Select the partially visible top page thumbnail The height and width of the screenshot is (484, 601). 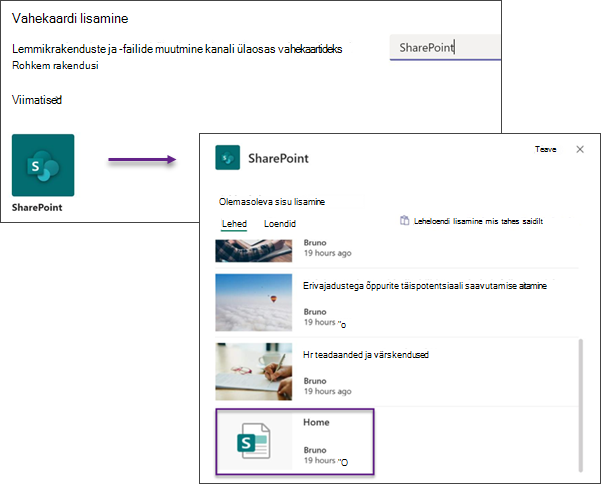[253, 251]
